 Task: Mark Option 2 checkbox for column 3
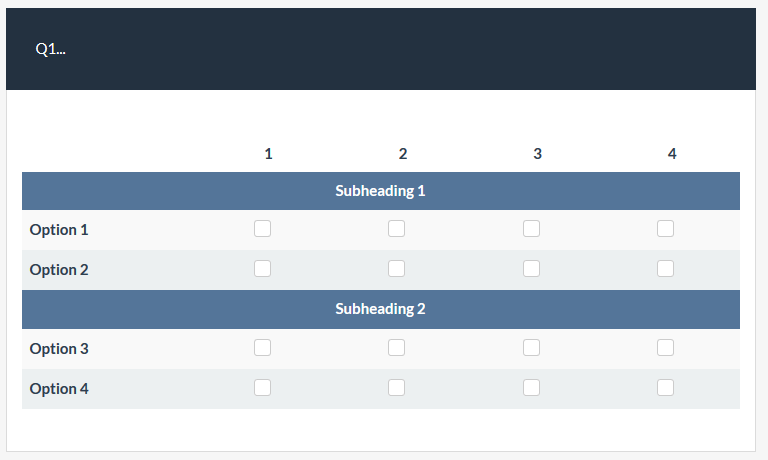pyautogui.click(x=531, y=268)
